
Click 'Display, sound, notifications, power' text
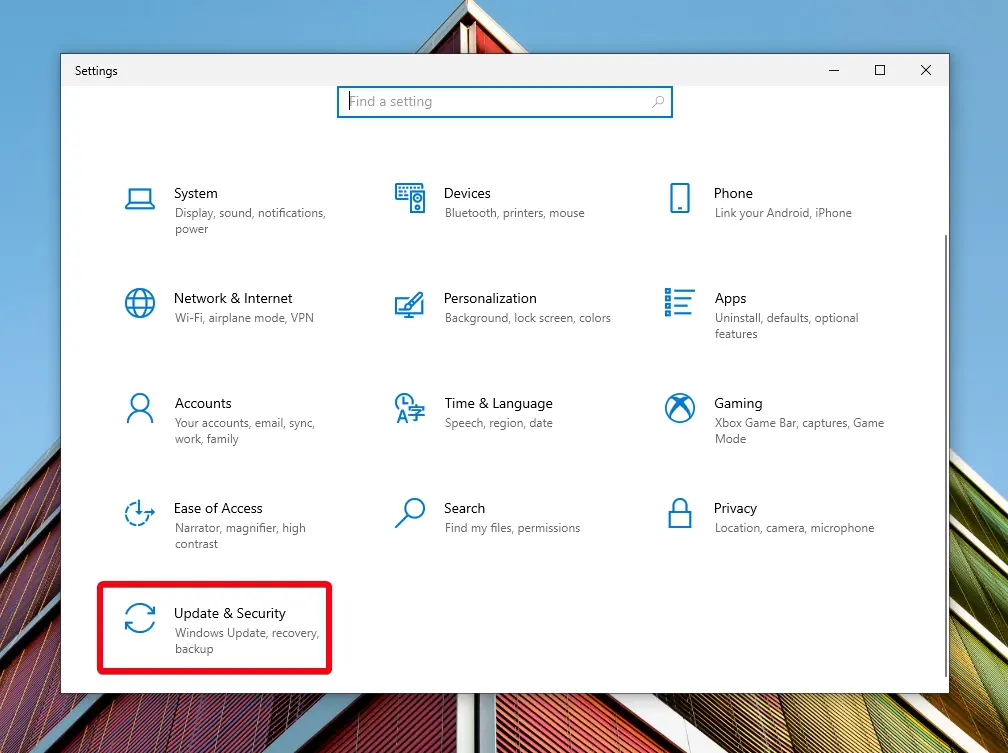click(250, 221)
